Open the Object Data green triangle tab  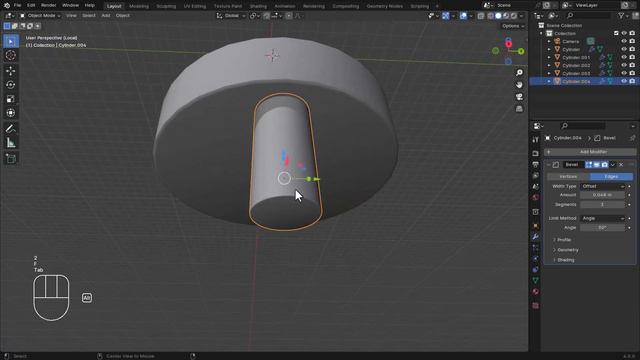click(536, 280)
